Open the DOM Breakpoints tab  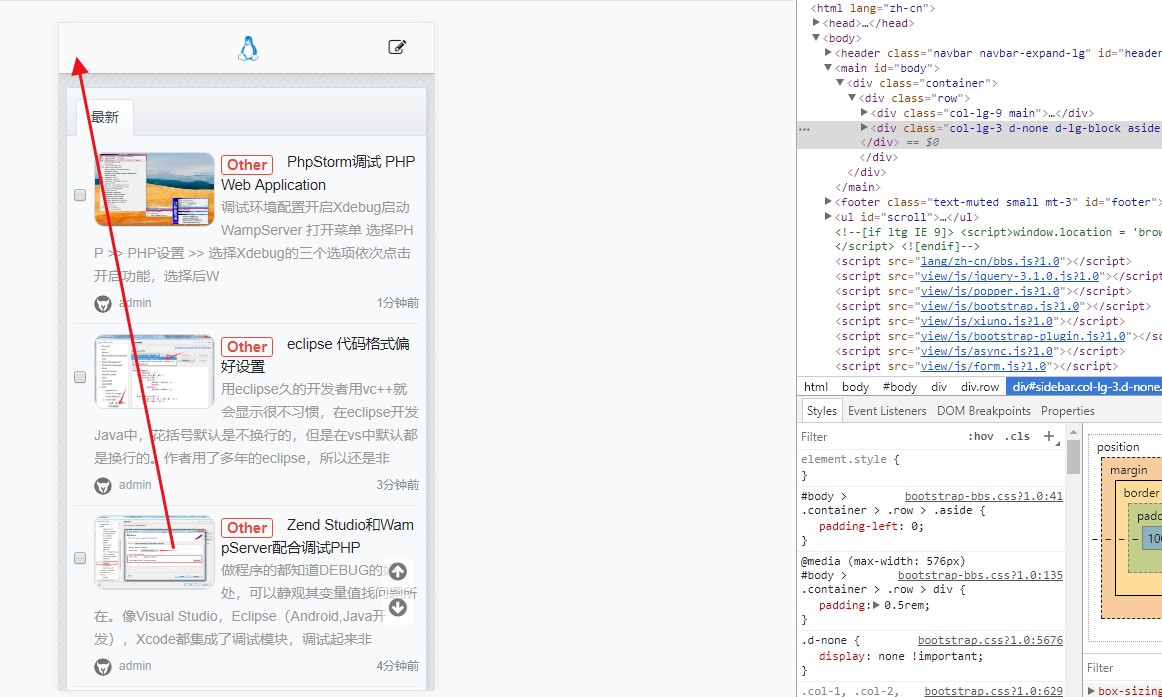tap(983, 410)
